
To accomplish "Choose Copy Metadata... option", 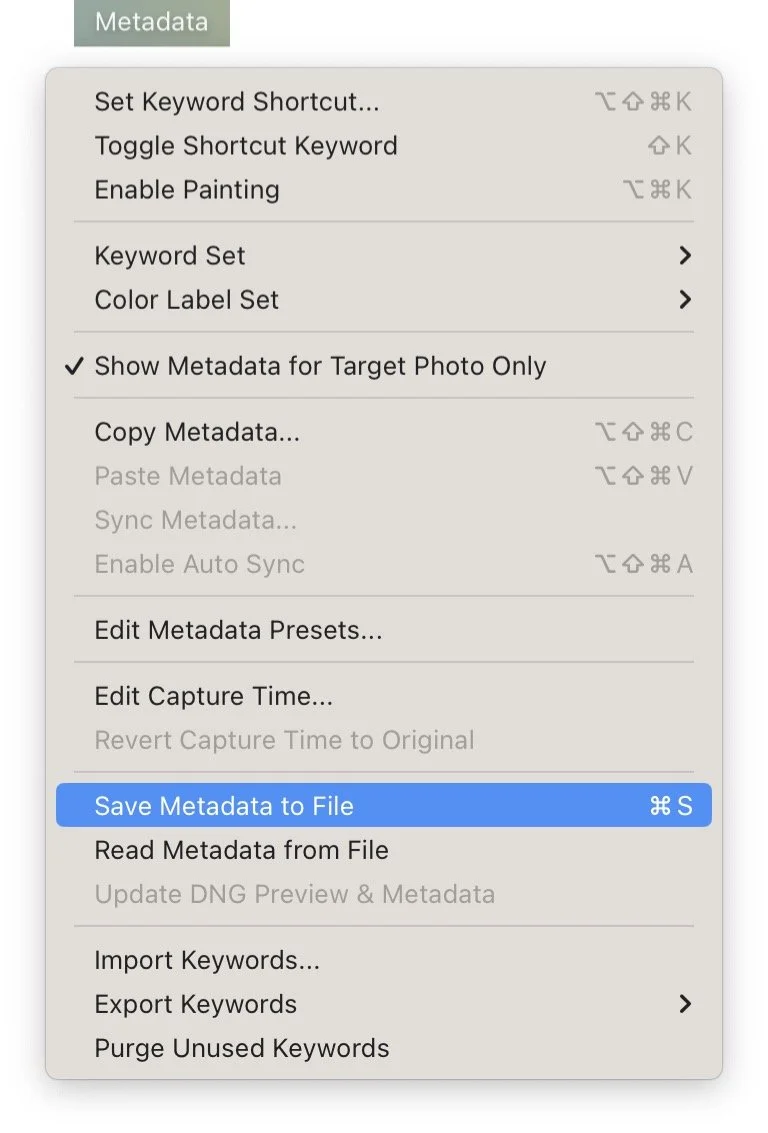I will tap(197, 432).
